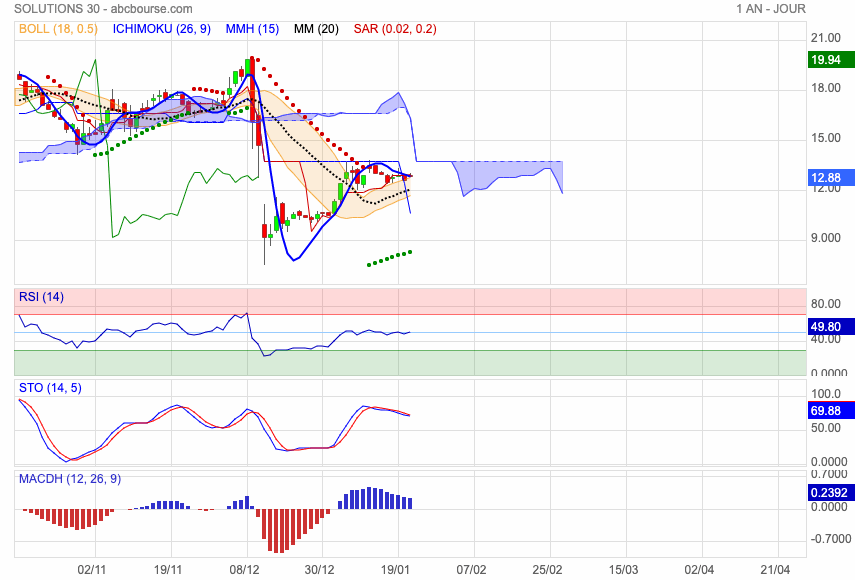Click the 21/04 date on time axis
The image size is (855, 580).
click(x=775, y=570)
